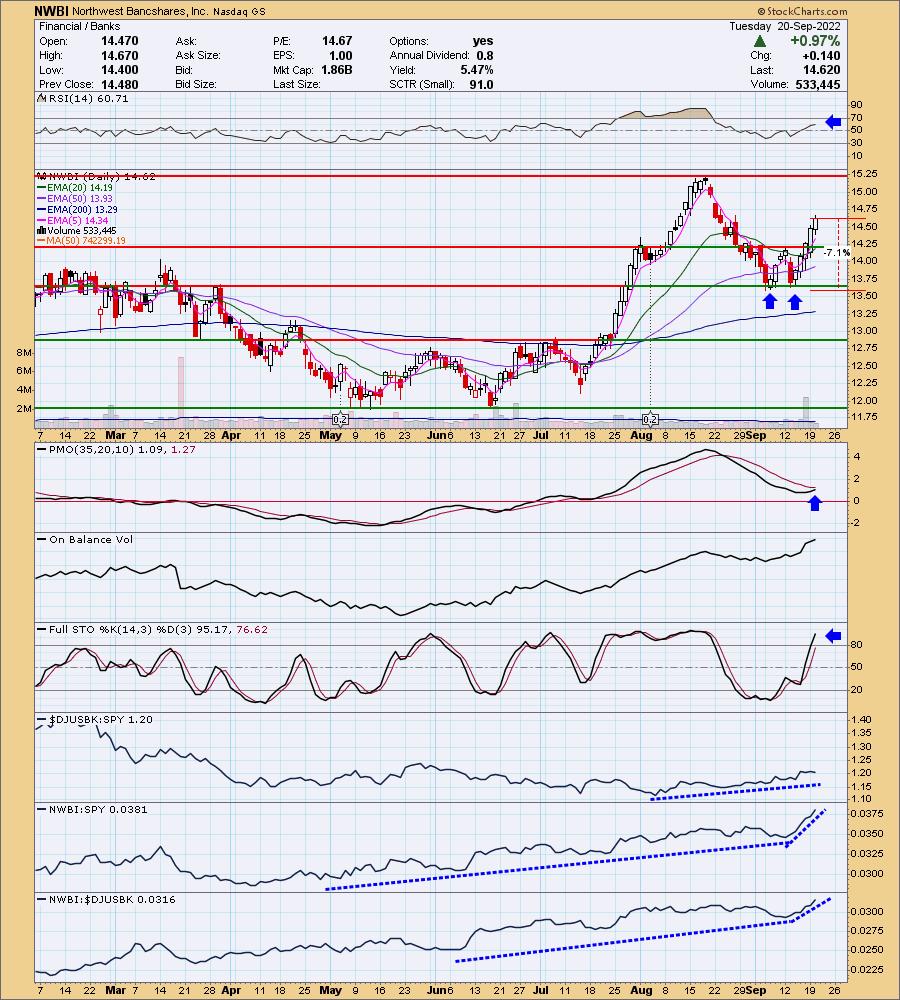
Task: Select the +0.97% percent change
Action: coord(815,41)
